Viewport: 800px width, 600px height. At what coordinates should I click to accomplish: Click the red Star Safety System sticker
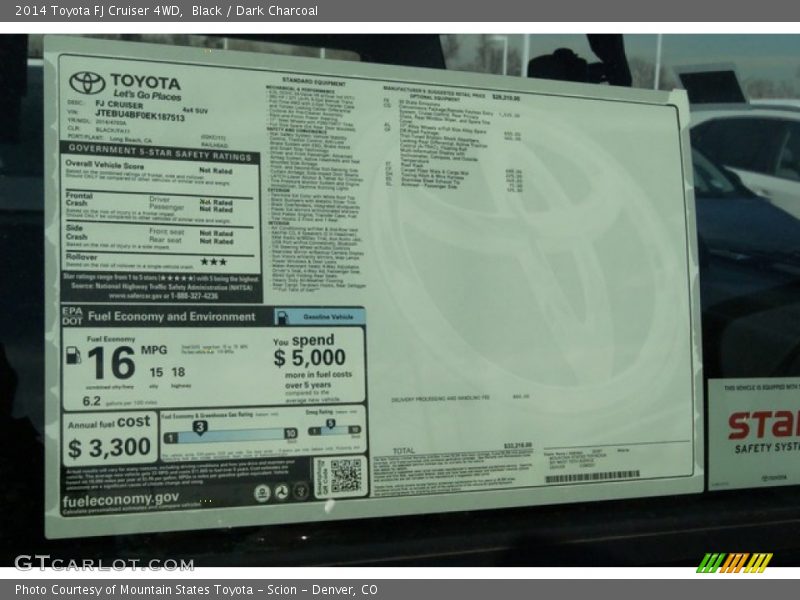(754, 434)
